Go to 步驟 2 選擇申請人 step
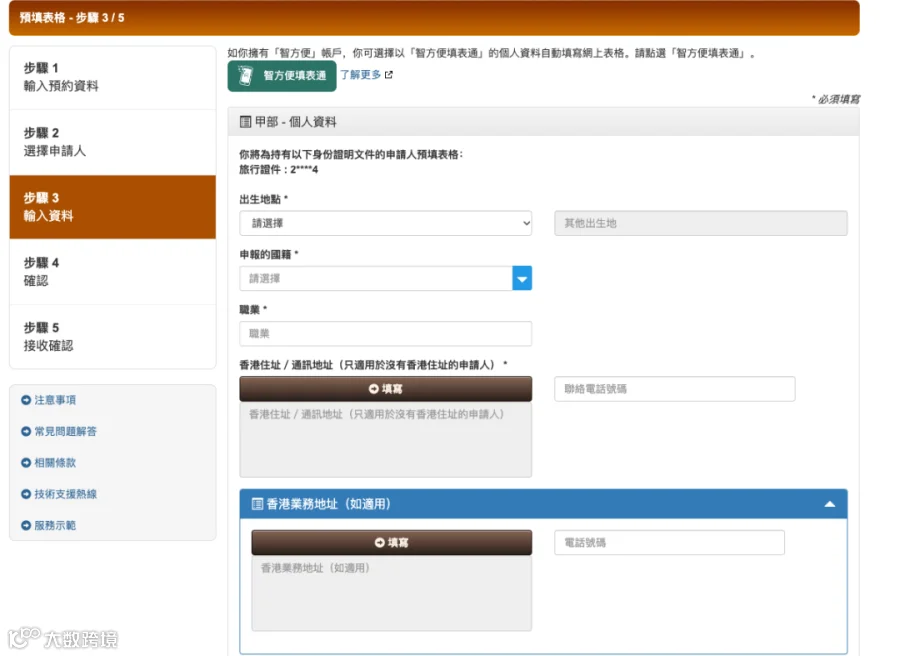The image size is (900, 656). 112,142
